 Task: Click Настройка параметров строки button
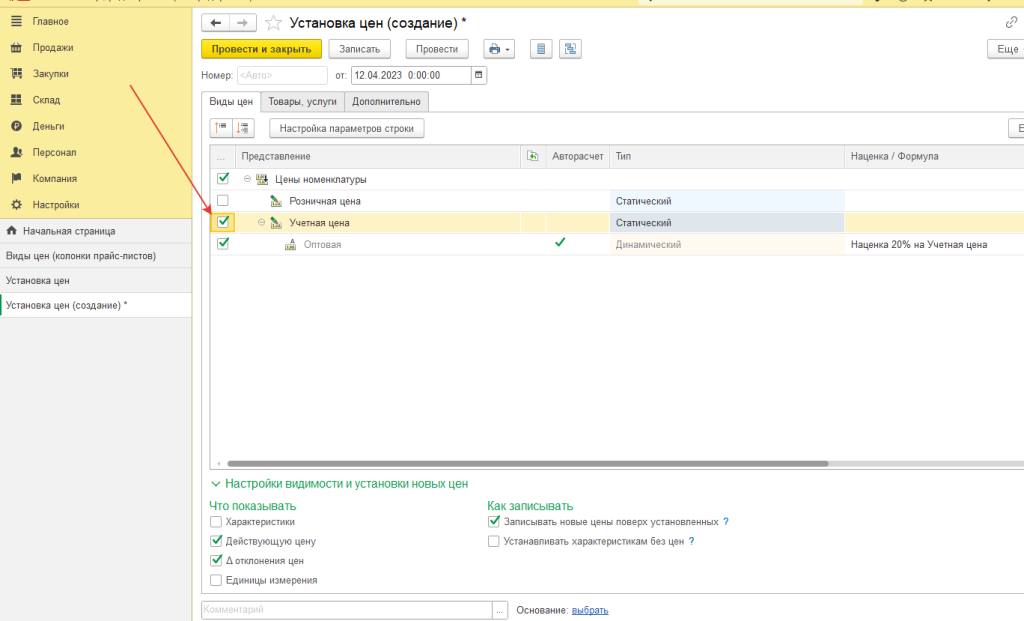(x=347, y=129)
